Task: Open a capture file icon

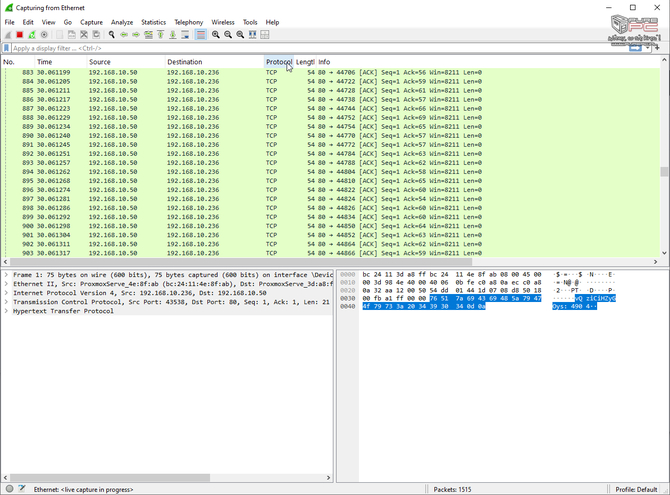Action: (59, 35)
